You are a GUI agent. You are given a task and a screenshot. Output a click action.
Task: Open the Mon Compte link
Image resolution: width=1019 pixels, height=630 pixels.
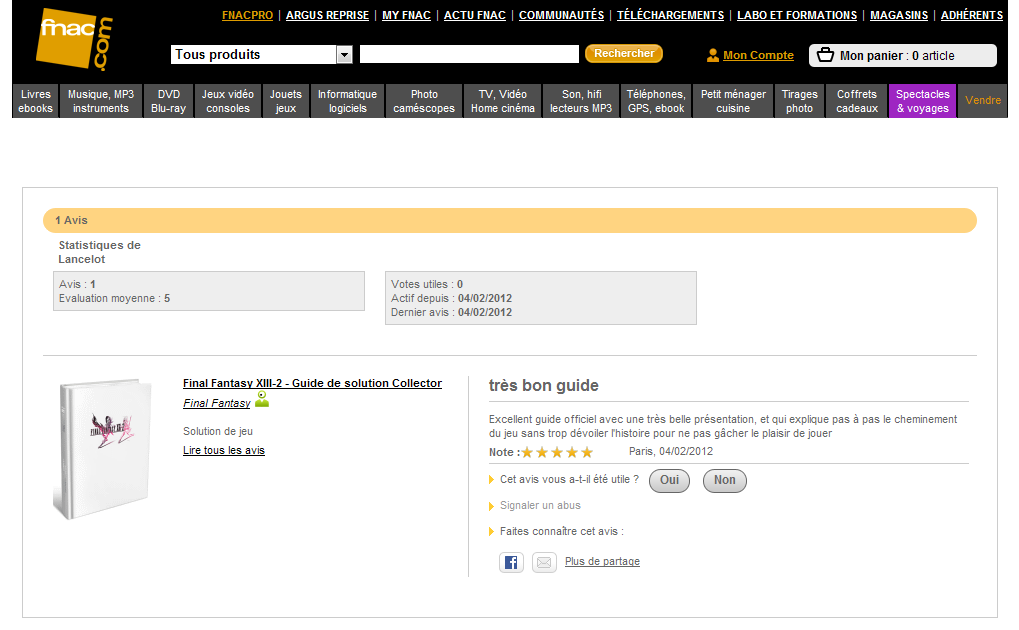point(758,56)
